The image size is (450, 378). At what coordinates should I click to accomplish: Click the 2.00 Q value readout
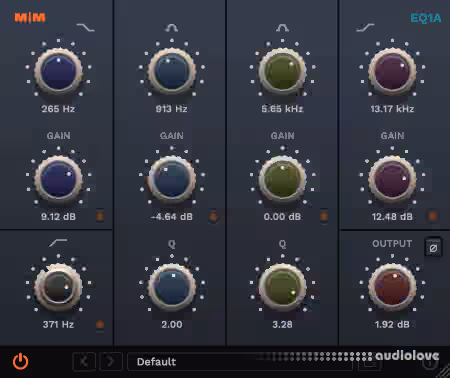click(172, 324)
